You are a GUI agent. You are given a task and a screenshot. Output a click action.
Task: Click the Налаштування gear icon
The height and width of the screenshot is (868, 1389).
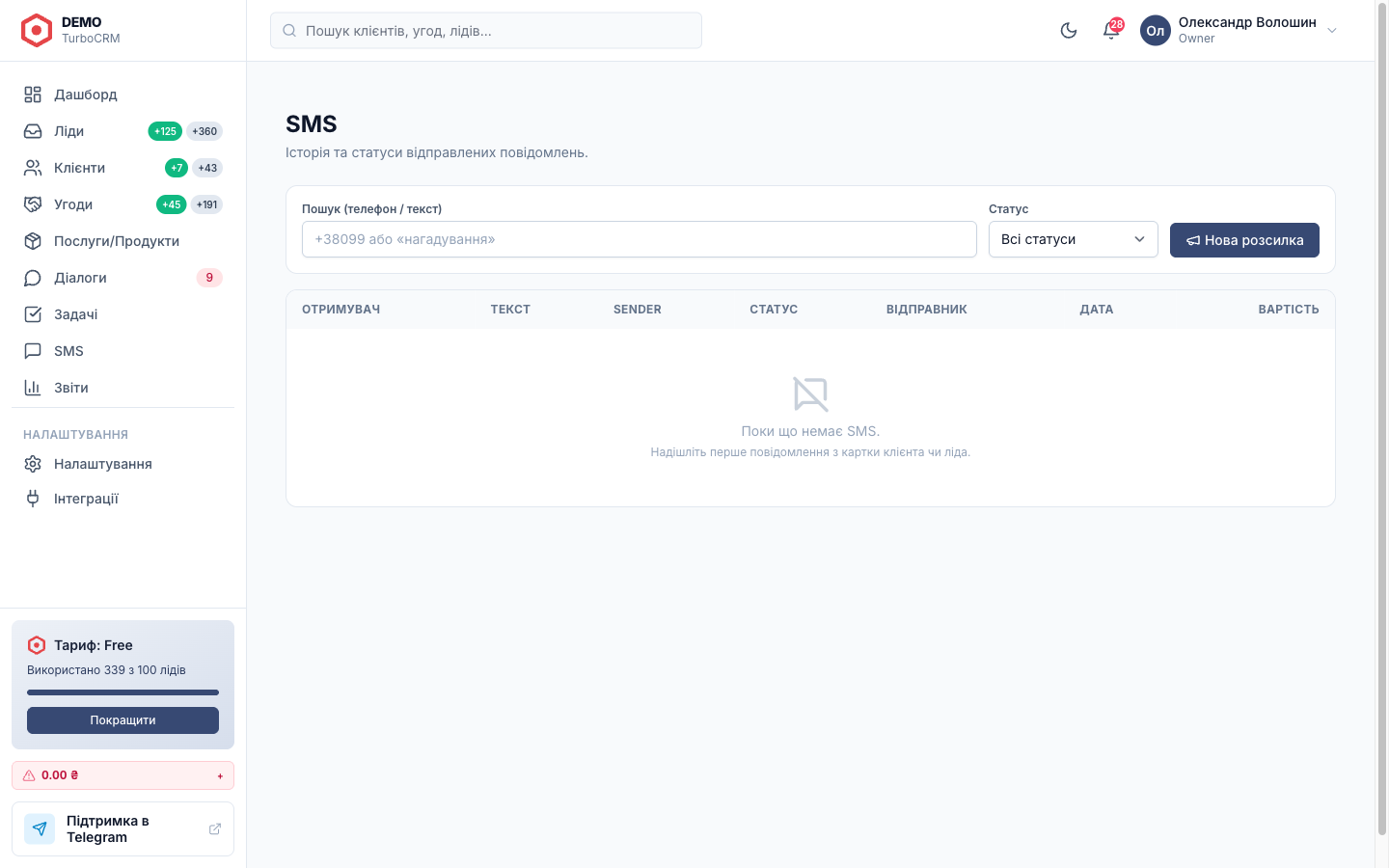[33, 464]
